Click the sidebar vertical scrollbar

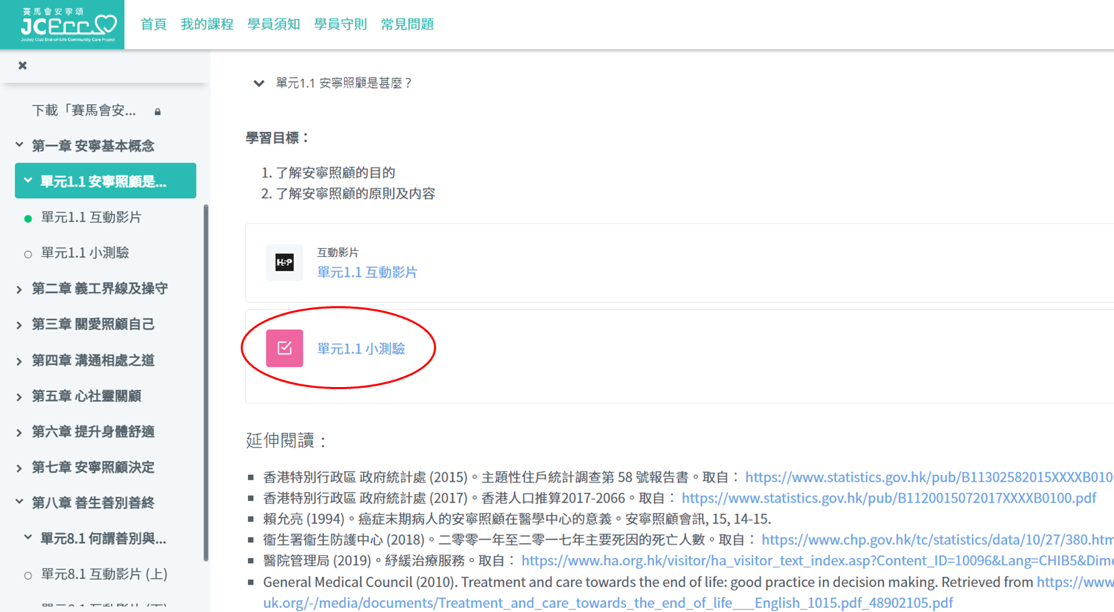point(206,380)
